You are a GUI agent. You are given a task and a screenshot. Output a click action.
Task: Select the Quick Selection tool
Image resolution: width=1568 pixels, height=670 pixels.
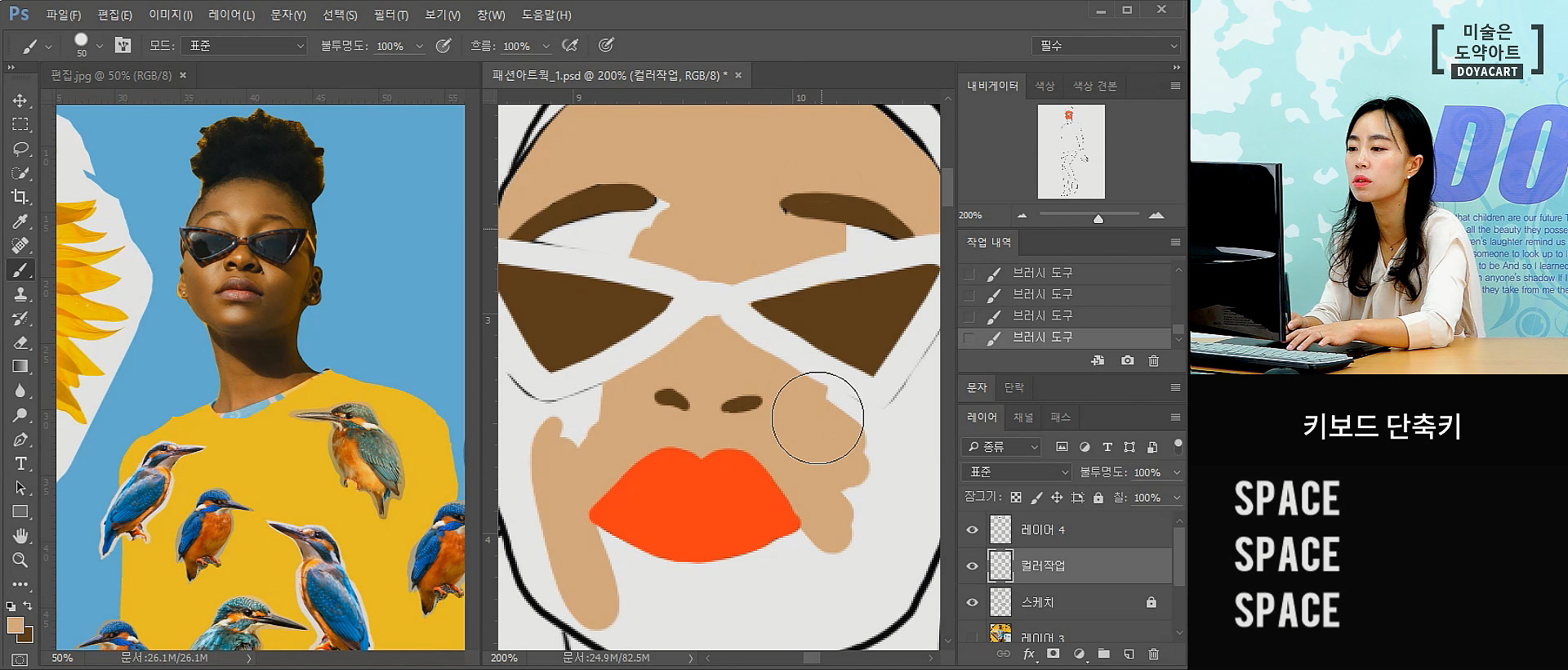point(20,173)
